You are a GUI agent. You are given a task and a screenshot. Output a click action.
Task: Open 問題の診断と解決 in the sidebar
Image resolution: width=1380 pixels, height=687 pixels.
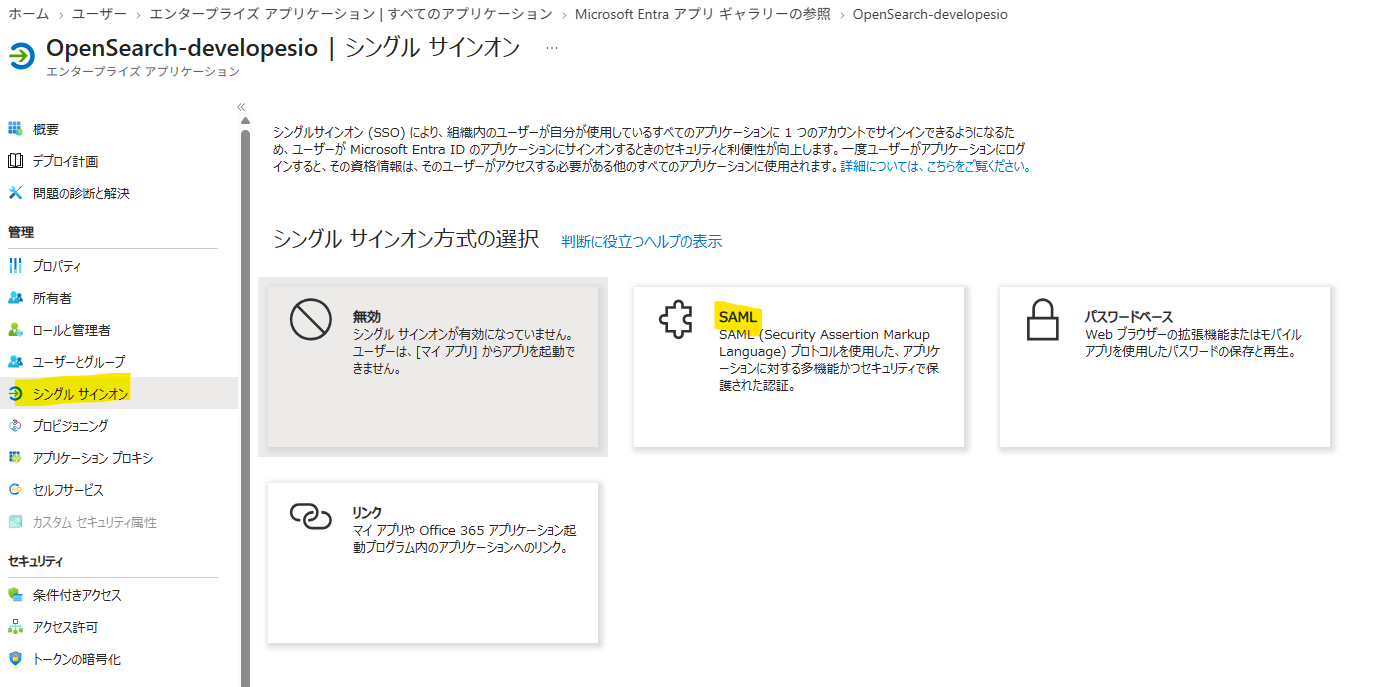(81, 193)
